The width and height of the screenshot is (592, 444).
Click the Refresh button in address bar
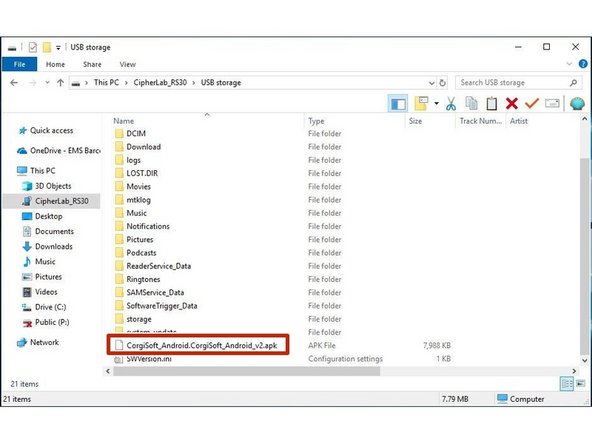click(x=443, y=83)
